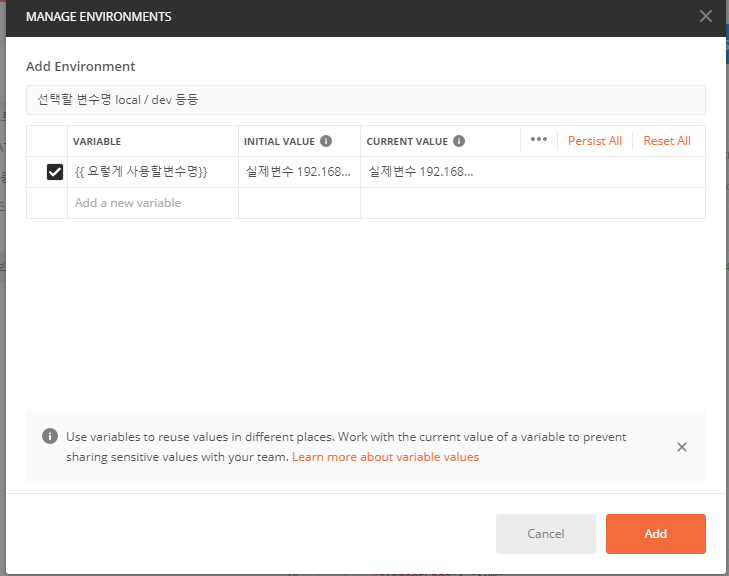
Task: Click the empty initial value cell in new row
Action: [299, 203]
